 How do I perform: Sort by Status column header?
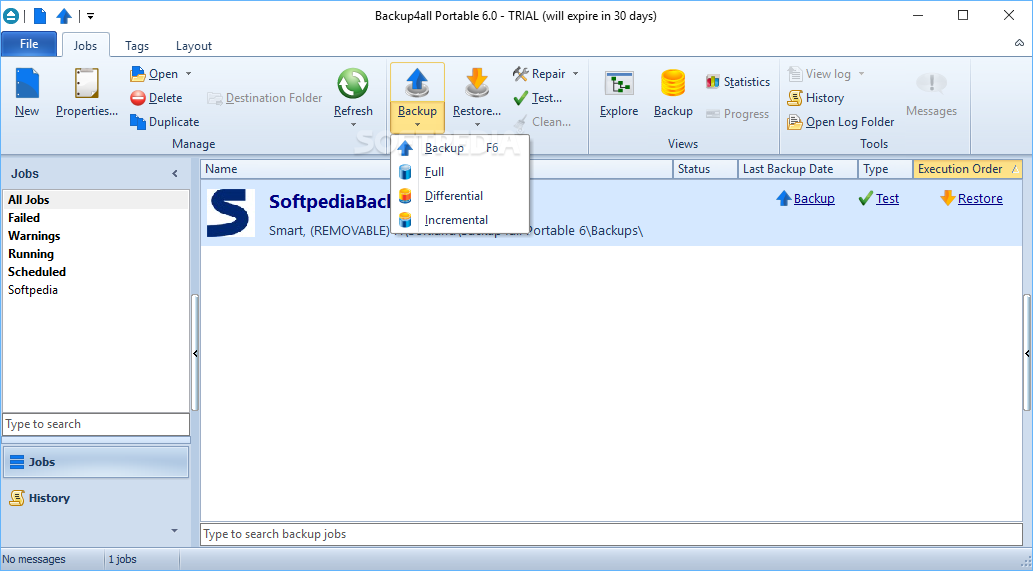(705, 169)
